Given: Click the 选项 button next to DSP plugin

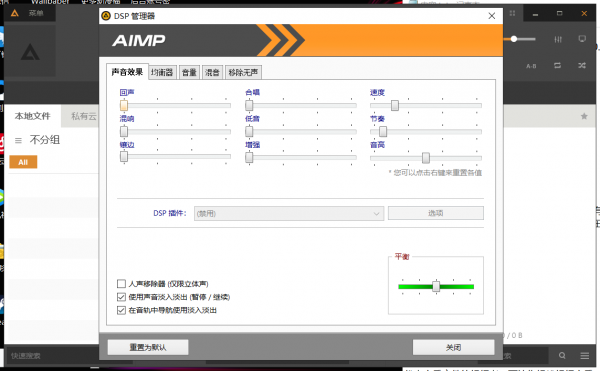Looking at the screenshot, I should click(x=436, y=213).
